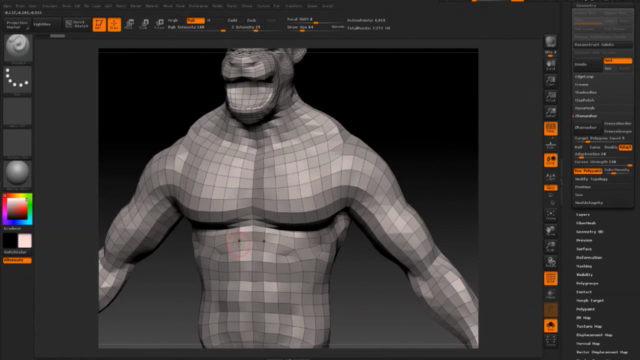Pick a color in the color picker square
The image size is (640, 360).
(17, 208)
